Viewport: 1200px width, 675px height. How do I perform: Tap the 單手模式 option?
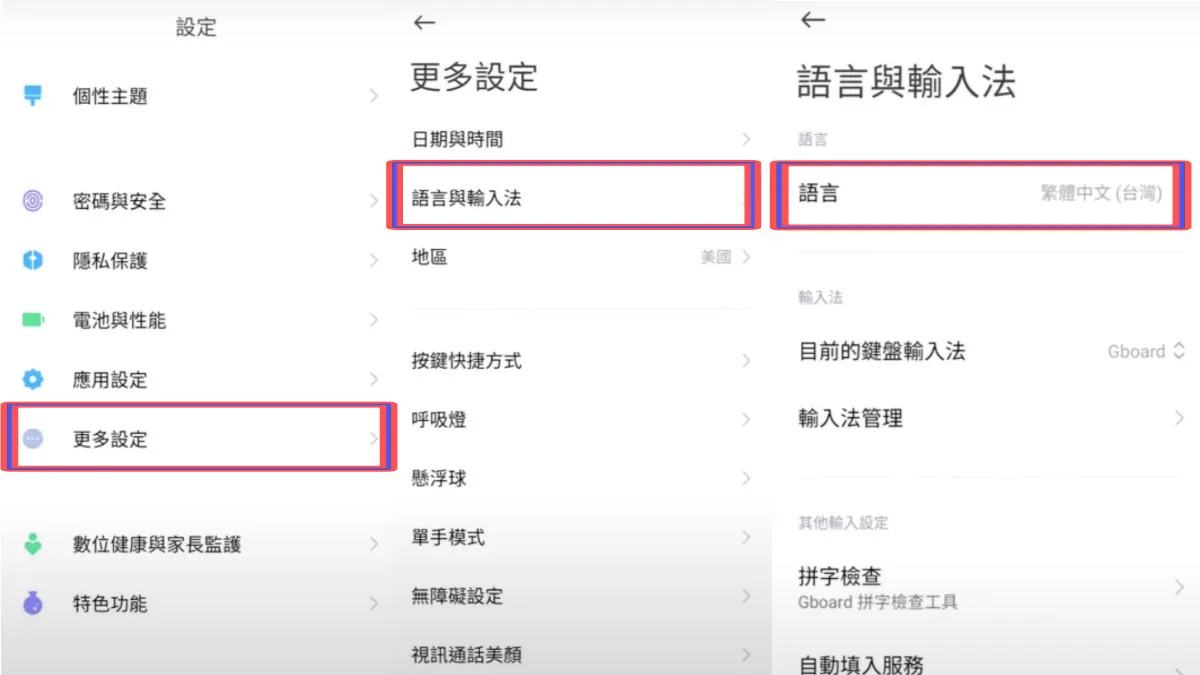click(x=580, y=537)
